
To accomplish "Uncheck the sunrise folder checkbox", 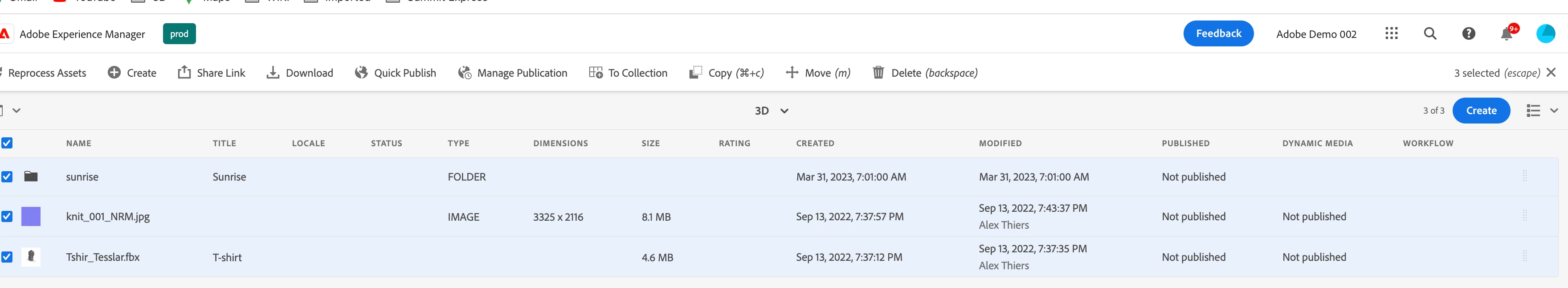I will tap(7, 177).
